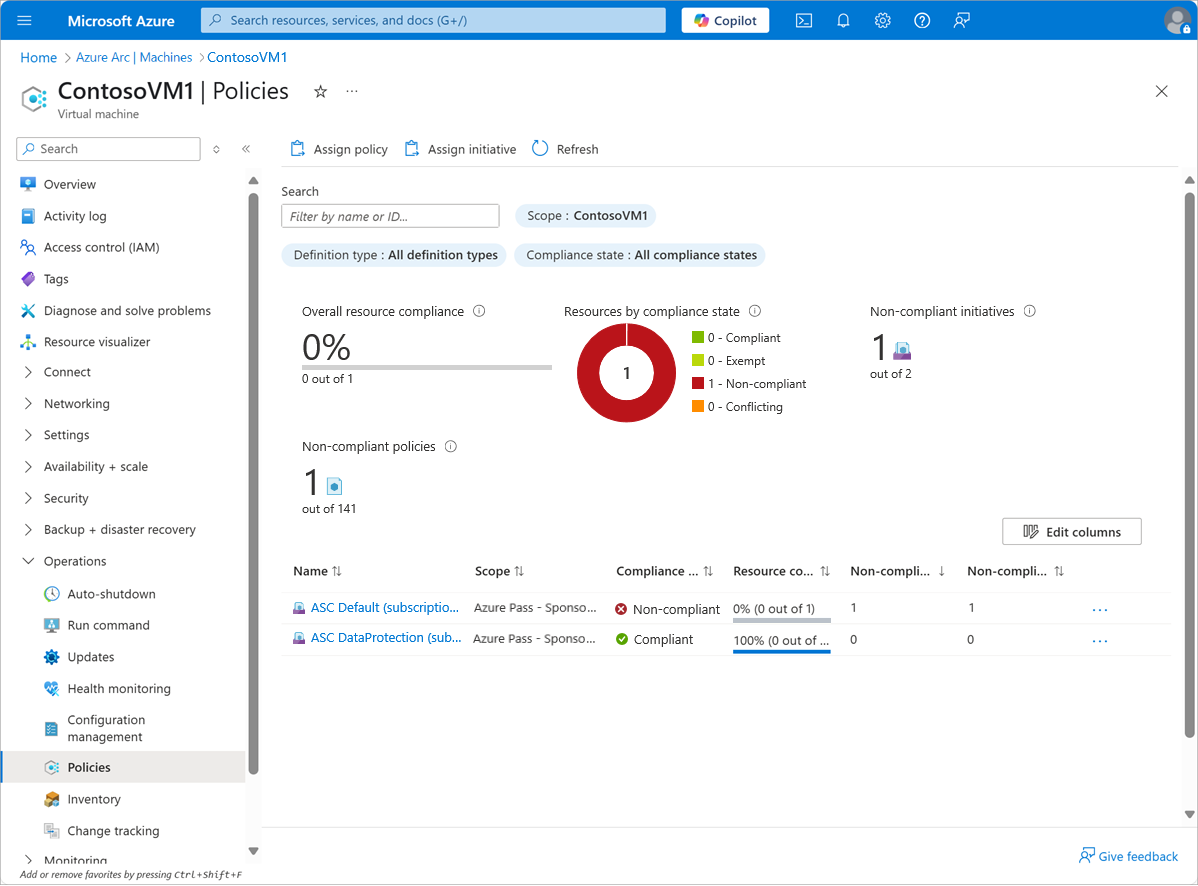
Task: Click the sidebar Search field
Action: tap(108, 149)
